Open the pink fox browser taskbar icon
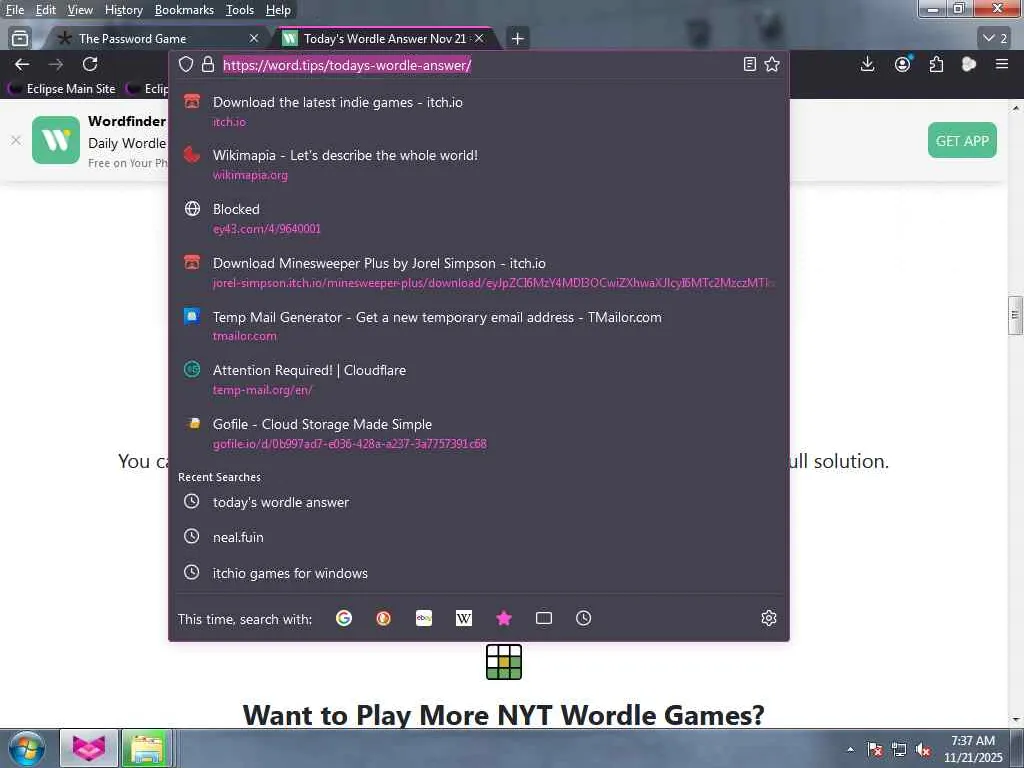Image resolution: width=1024 pixels, height=768 pixels. coord(89,748)
